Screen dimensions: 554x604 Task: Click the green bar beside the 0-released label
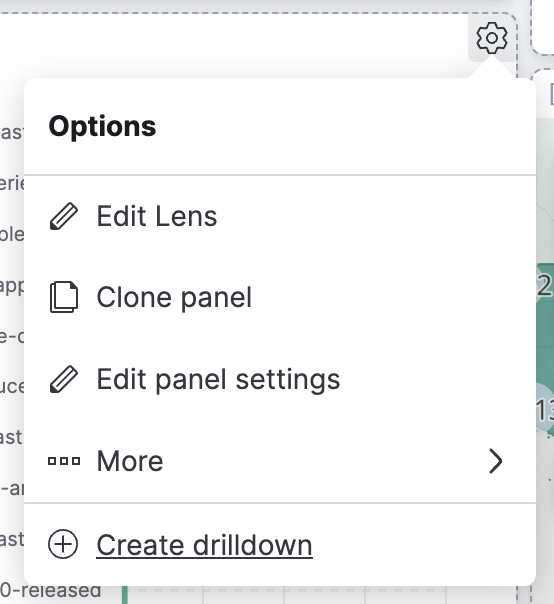(x=124, y=595)
